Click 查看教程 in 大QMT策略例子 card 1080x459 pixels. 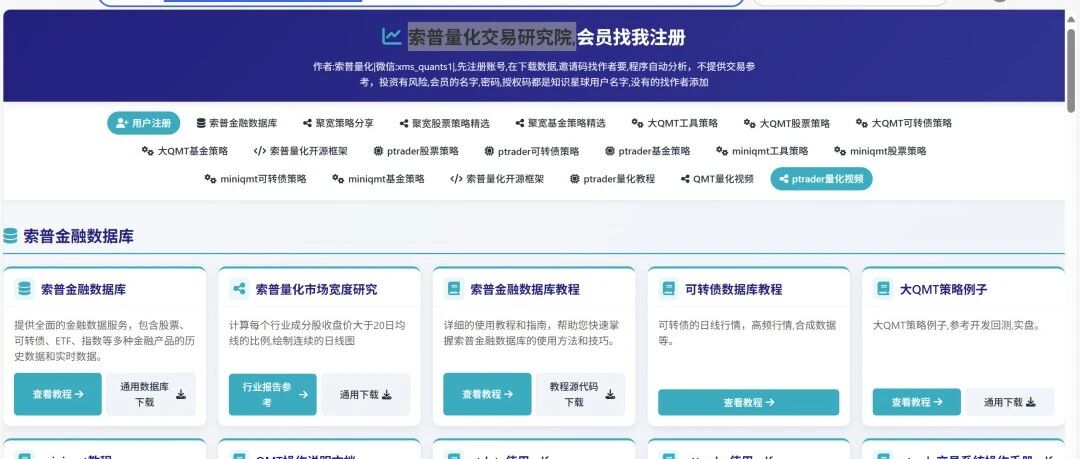(917, 402)
